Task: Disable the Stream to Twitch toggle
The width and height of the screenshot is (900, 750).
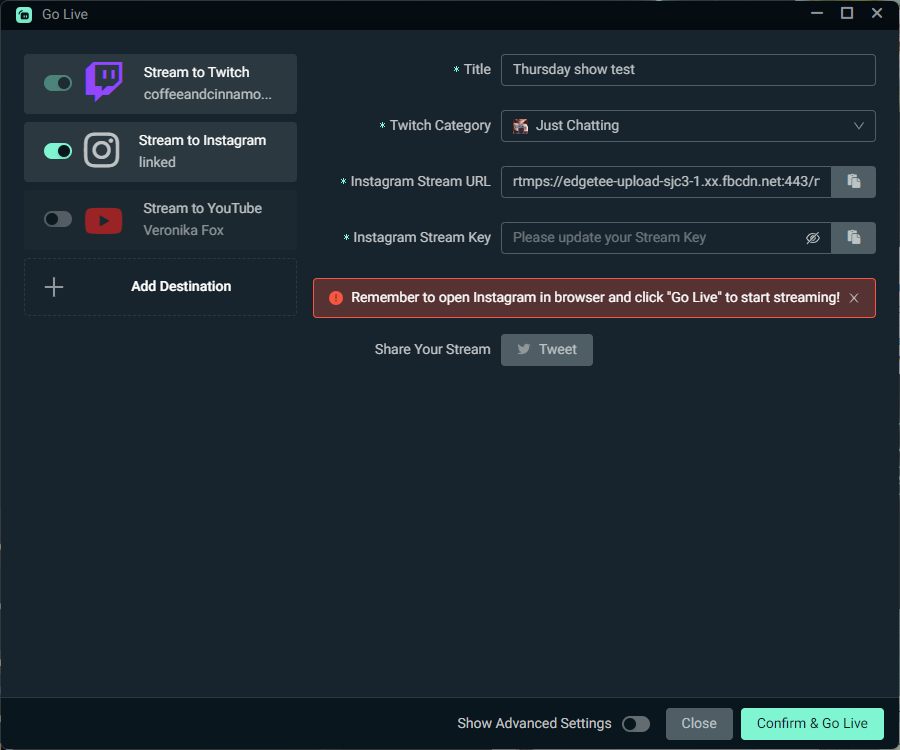Action: pyautogui.click(x=58, y=83)
